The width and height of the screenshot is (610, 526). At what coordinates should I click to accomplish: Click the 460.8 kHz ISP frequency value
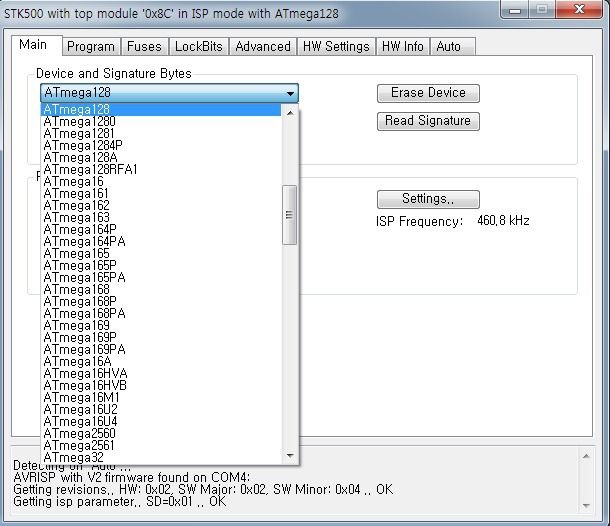pyautogui.click(x=503, y=221)
